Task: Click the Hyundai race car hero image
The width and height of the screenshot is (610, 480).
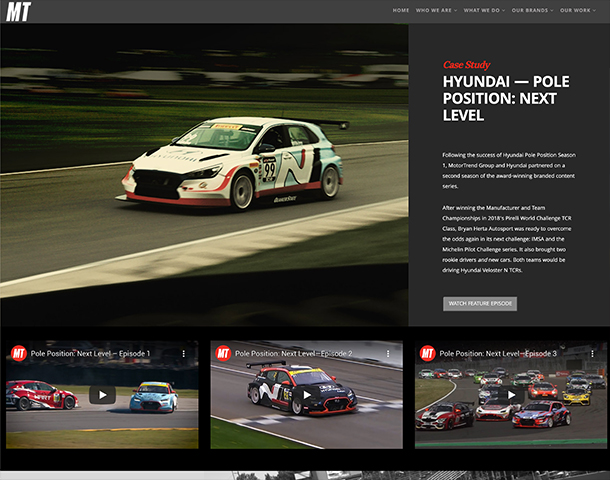Action: [204, 174]
